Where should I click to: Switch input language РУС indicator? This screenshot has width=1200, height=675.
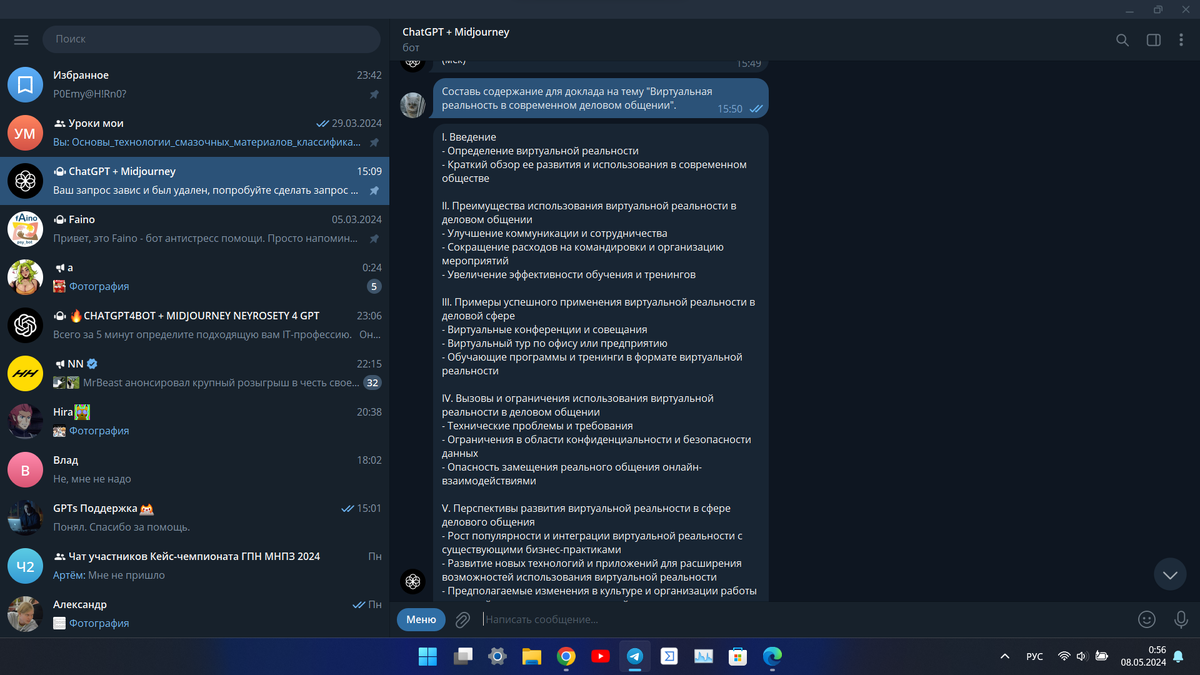[1035, 656]
